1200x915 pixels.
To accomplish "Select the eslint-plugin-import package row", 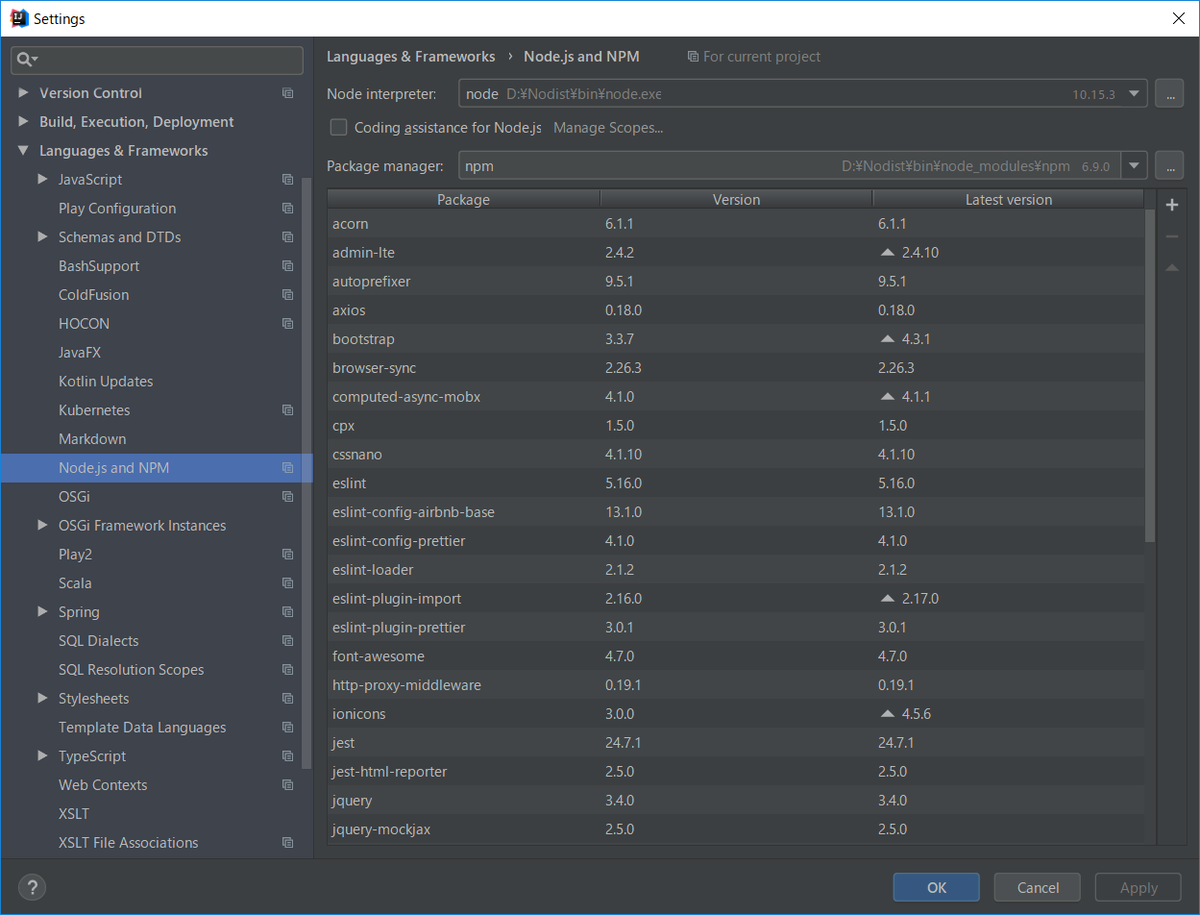I will pos(736,599).
